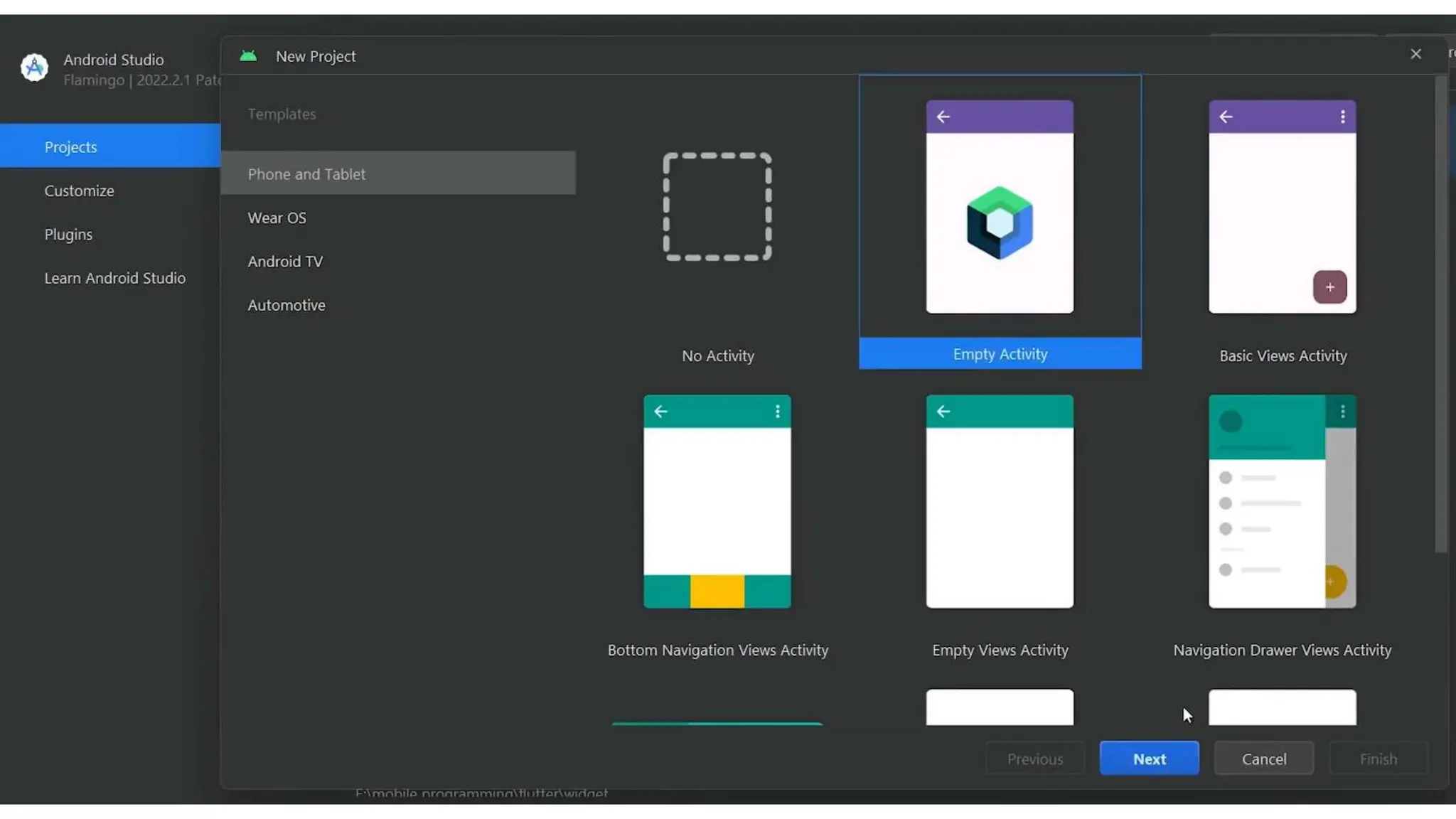This screenshot has height=819, width=1456.
Task: Click Jetpack Compose logo in Empty Activity
Action: 1000,223
